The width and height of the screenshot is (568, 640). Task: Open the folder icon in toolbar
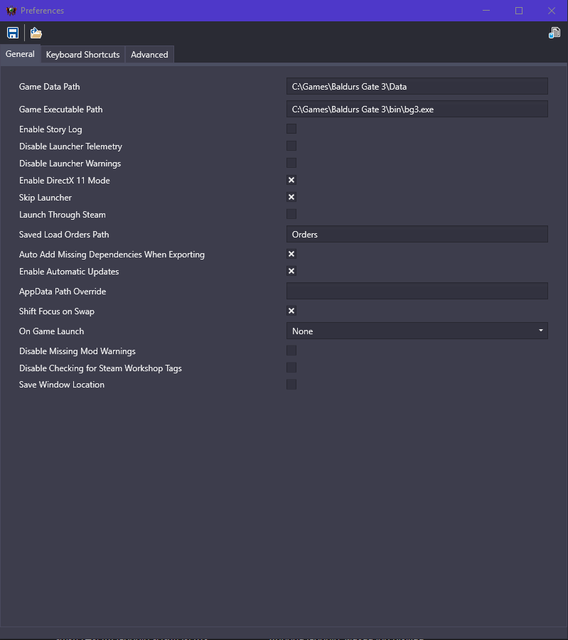pos(36,33)
